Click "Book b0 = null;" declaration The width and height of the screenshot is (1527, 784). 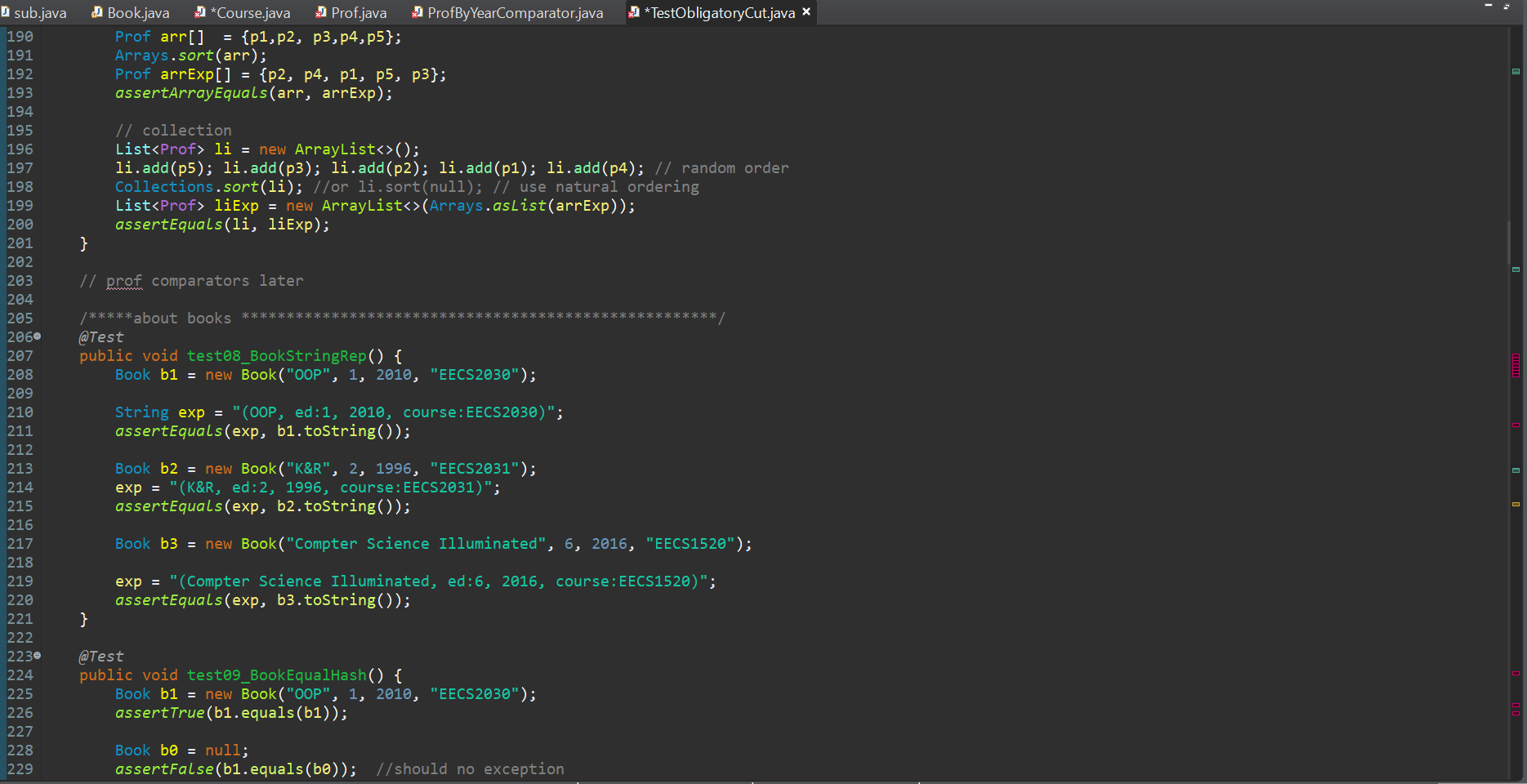click(181, 751)
